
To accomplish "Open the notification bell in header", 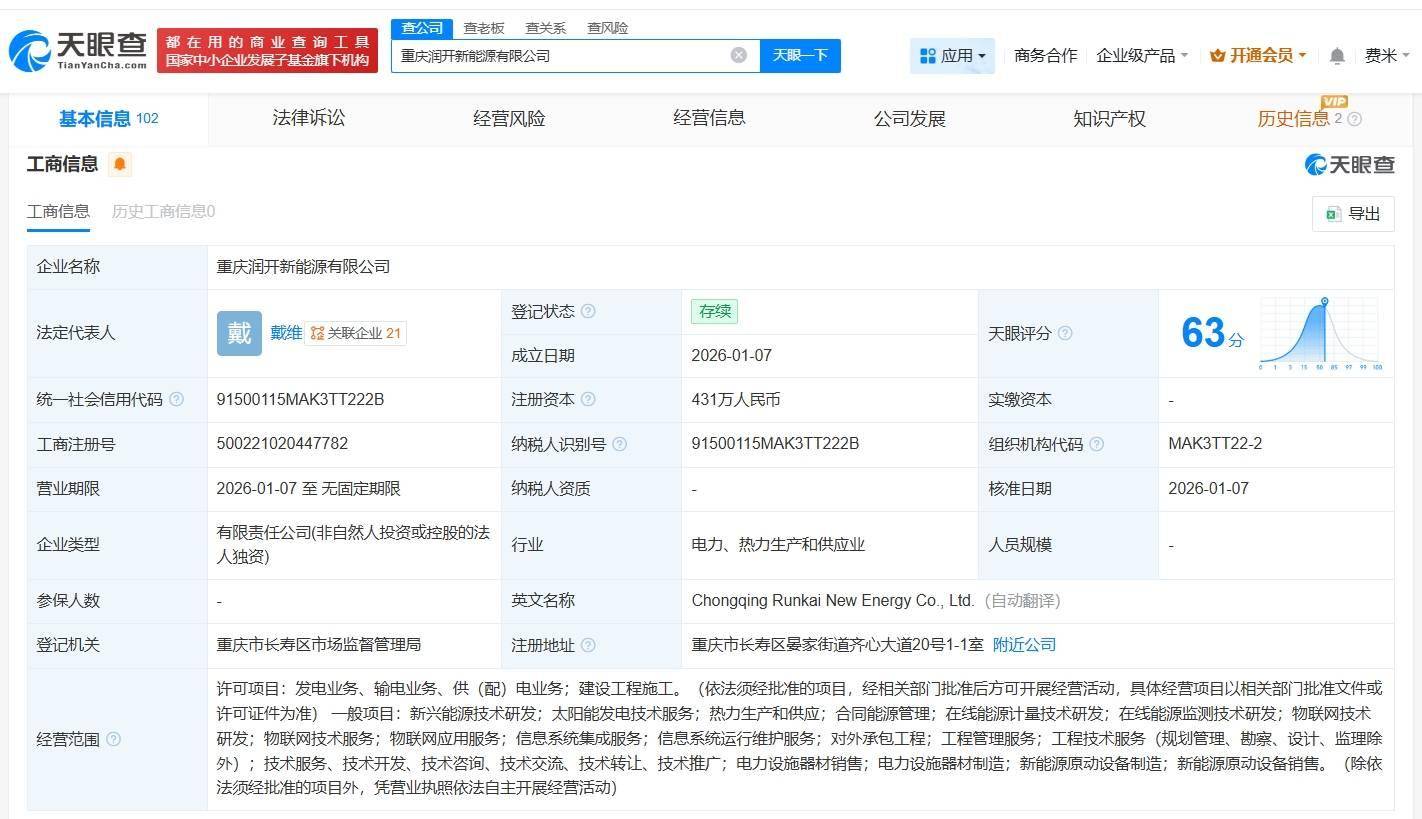I will pyautogui.click(x=1336, y=56).
